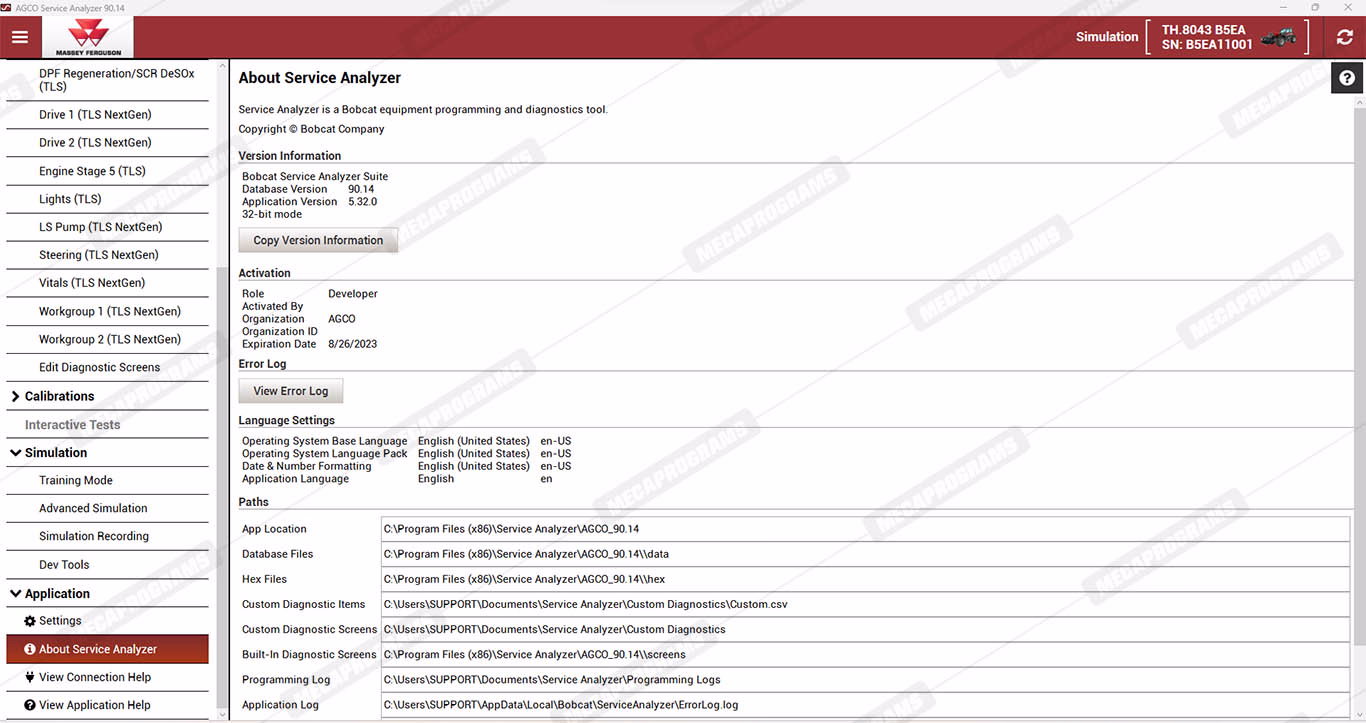The image size is (1366, 723).
Task: Click the About Service Analyzer heading
Action: 320,78
